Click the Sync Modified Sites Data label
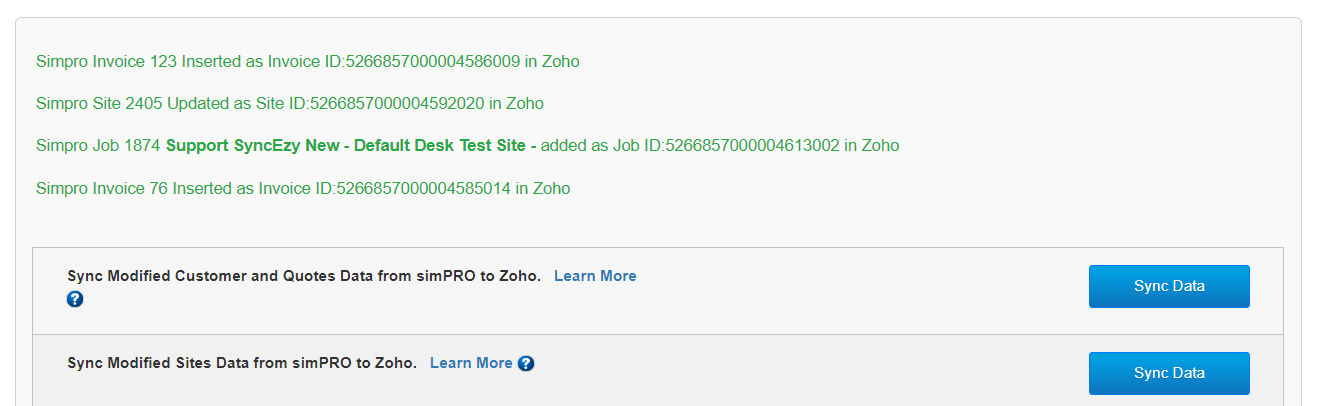The width and height of the screenshot is (1317, 406). click(x=242, y=363)
